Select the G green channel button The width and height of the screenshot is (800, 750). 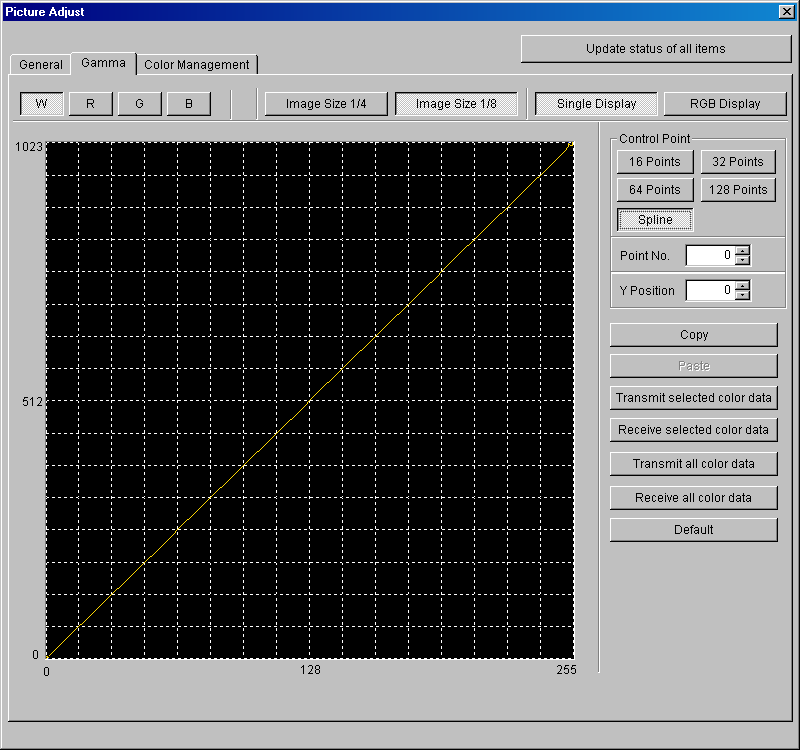(139, 104)
